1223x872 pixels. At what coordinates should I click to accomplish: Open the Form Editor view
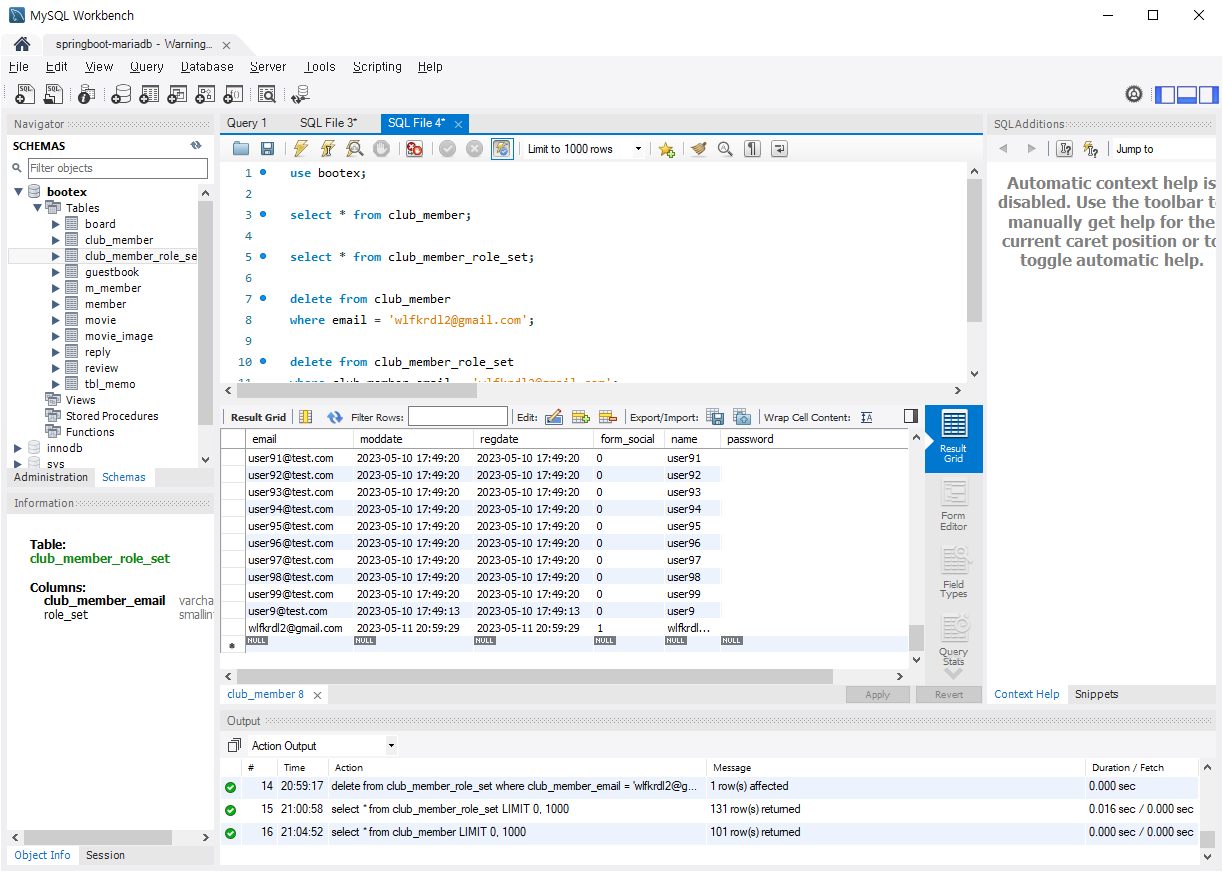tap(954, 505)
